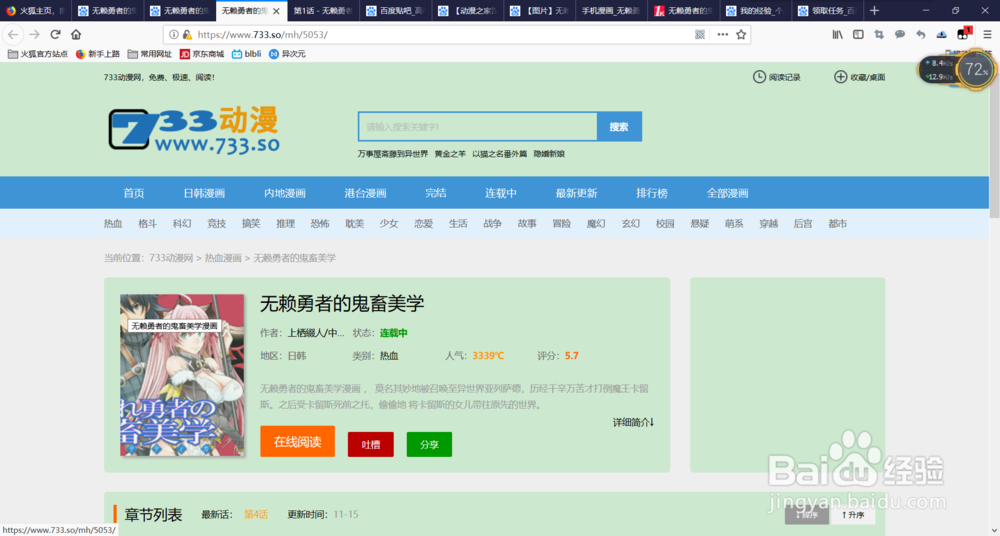Reload the page with the refresh icon
1000x536 pixels.
click(55, 34)
